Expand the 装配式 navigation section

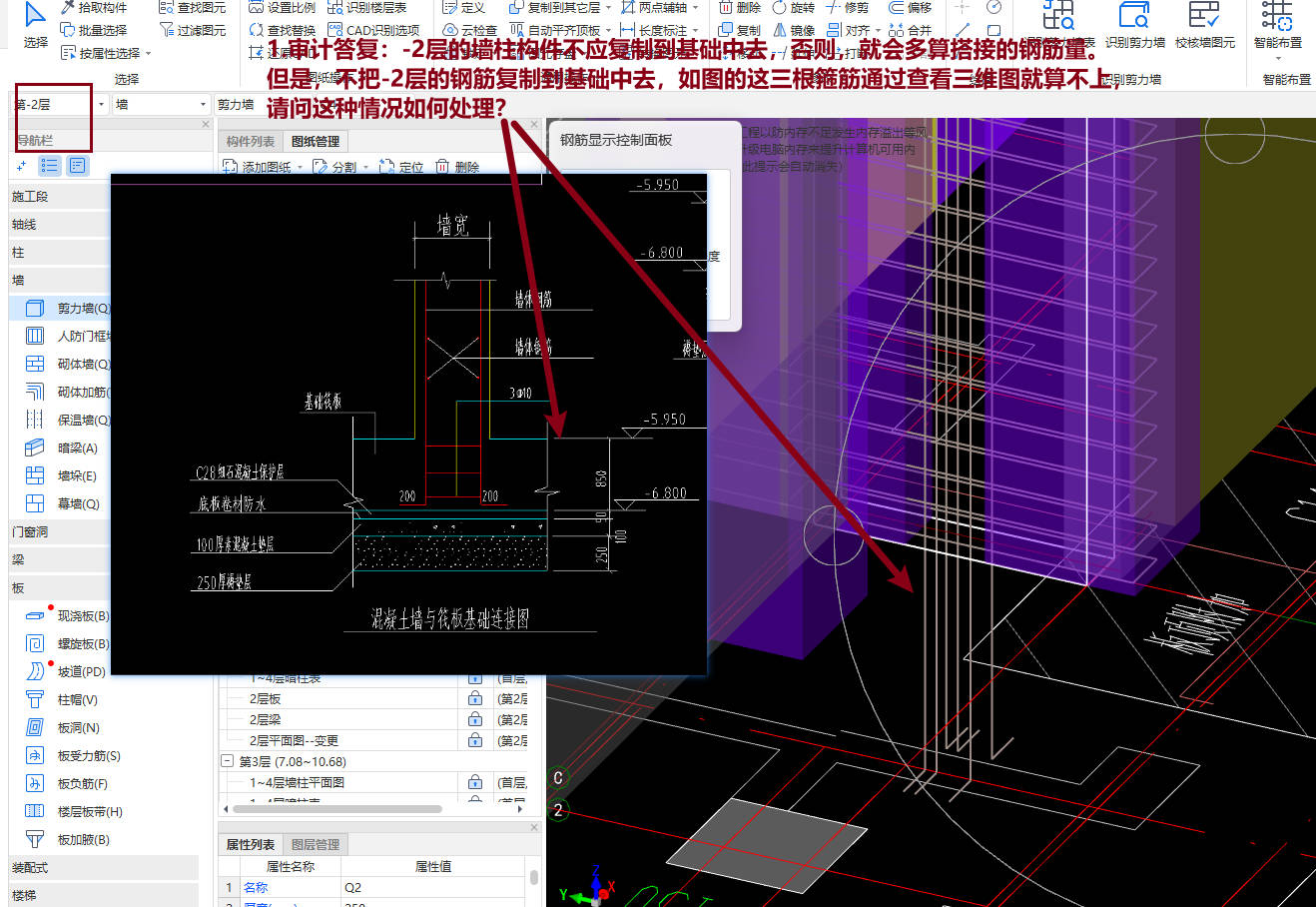(x=103, y=867)
